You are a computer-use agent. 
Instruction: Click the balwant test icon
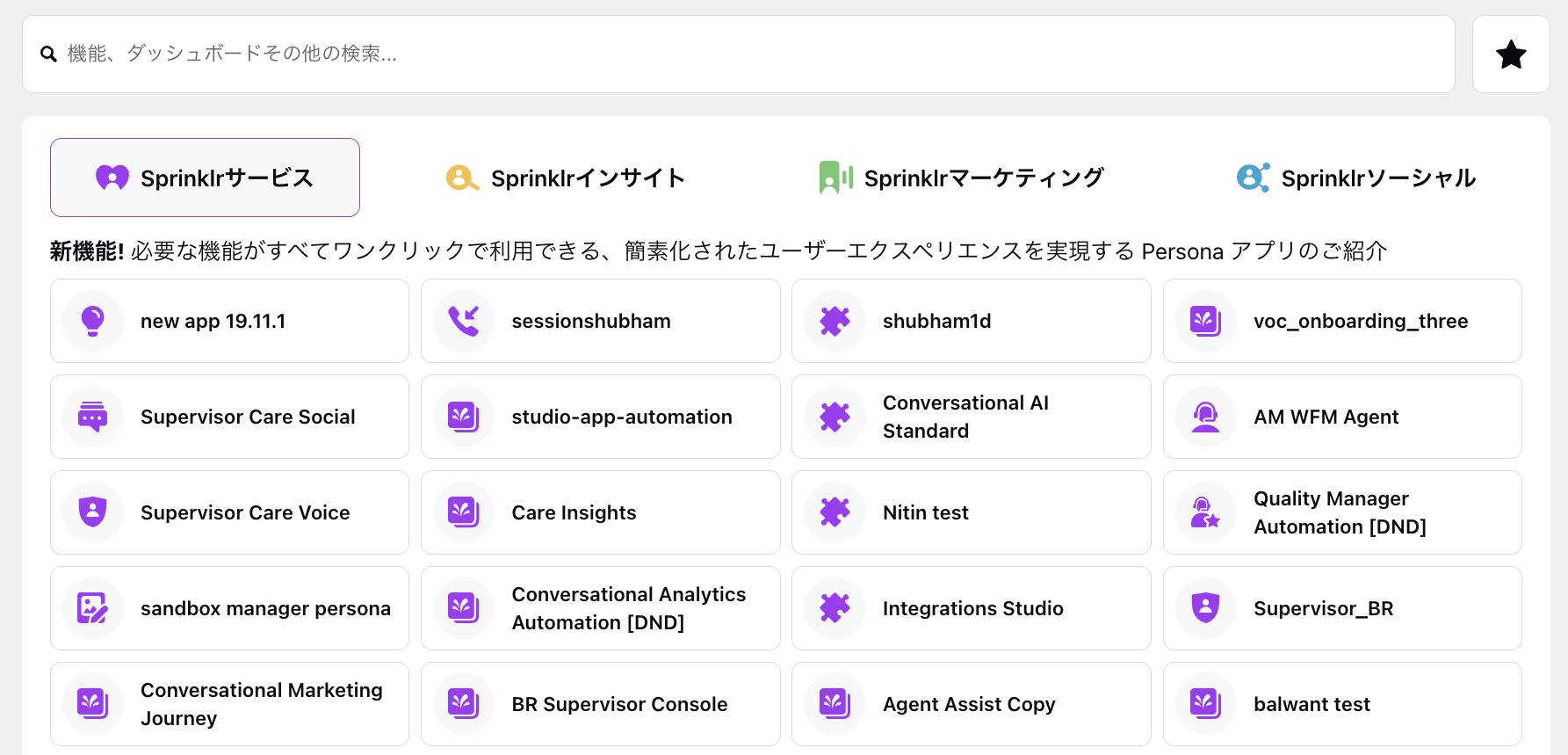click(1205, 704)
